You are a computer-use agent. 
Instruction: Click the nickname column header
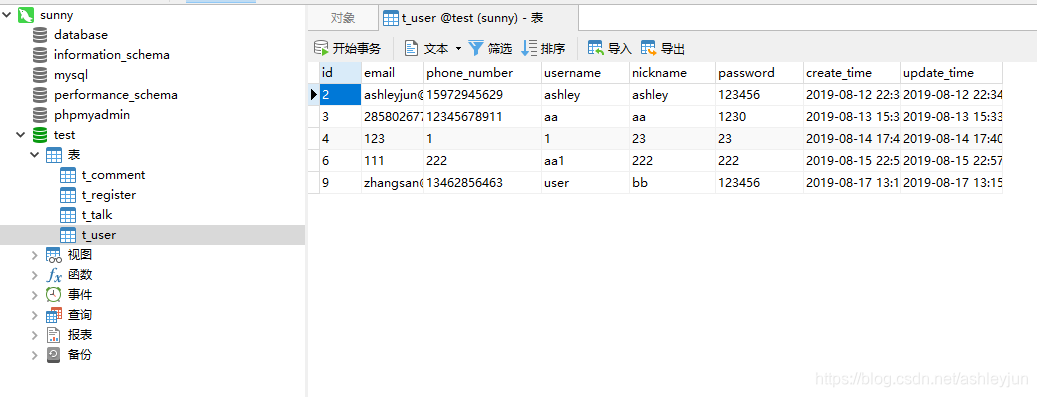click(x=672, y=73)
